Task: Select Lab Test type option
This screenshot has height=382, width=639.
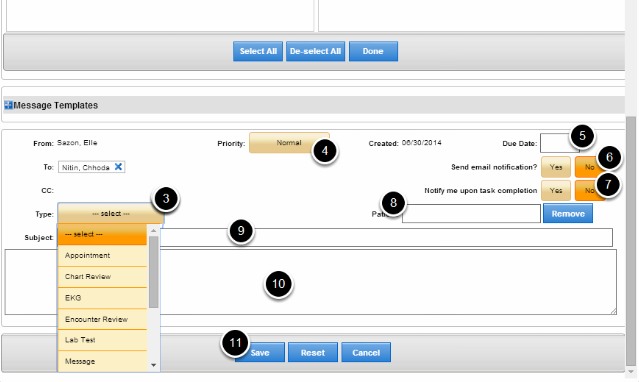Action: click(102, 340)
